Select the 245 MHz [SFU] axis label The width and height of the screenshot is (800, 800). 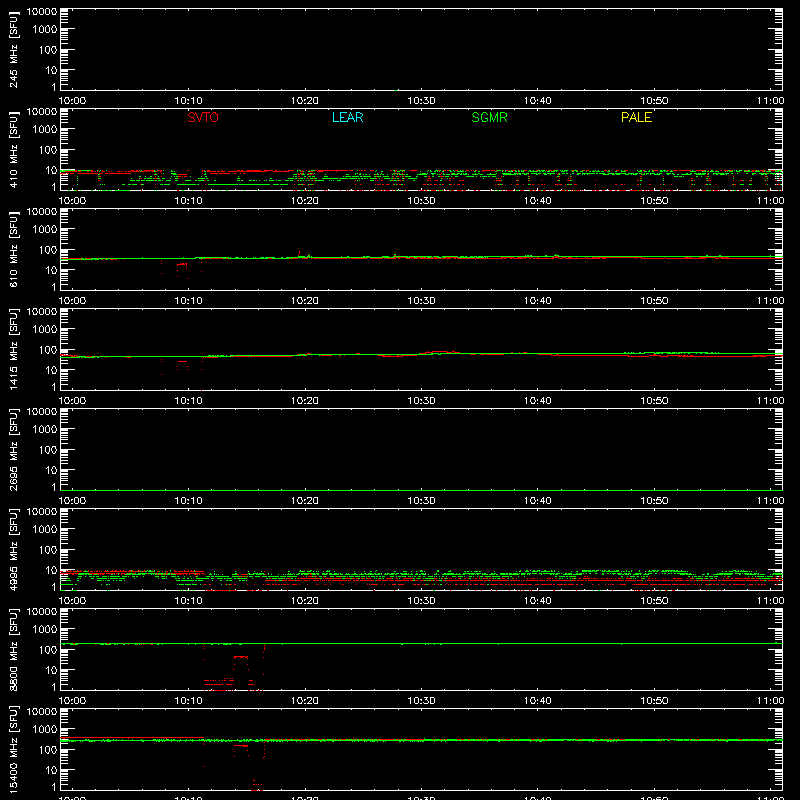tap(13, 49)
